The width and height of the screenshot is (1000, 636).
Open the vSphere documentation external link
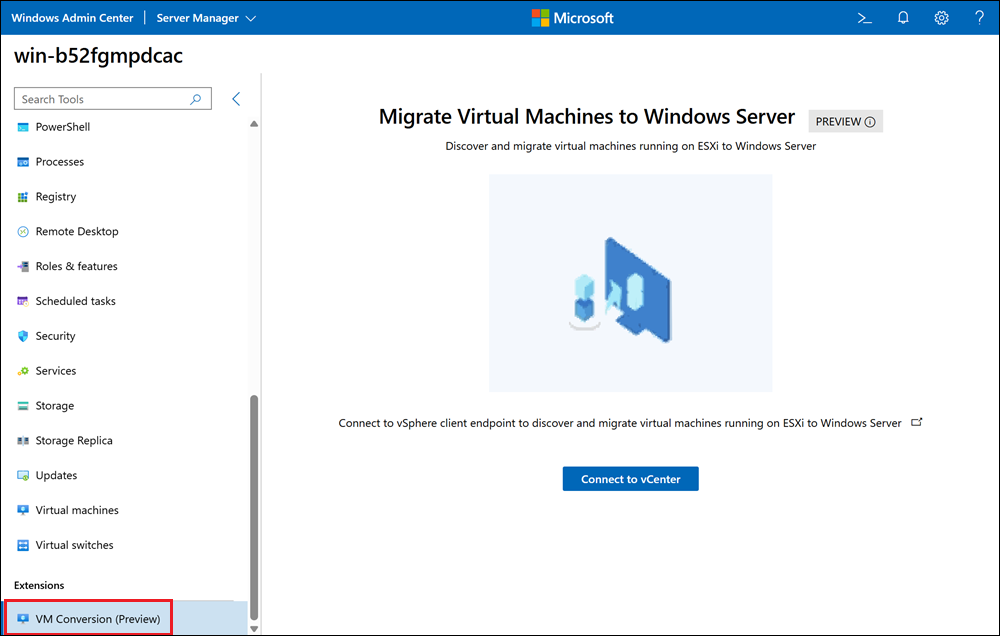pos(917,422)
